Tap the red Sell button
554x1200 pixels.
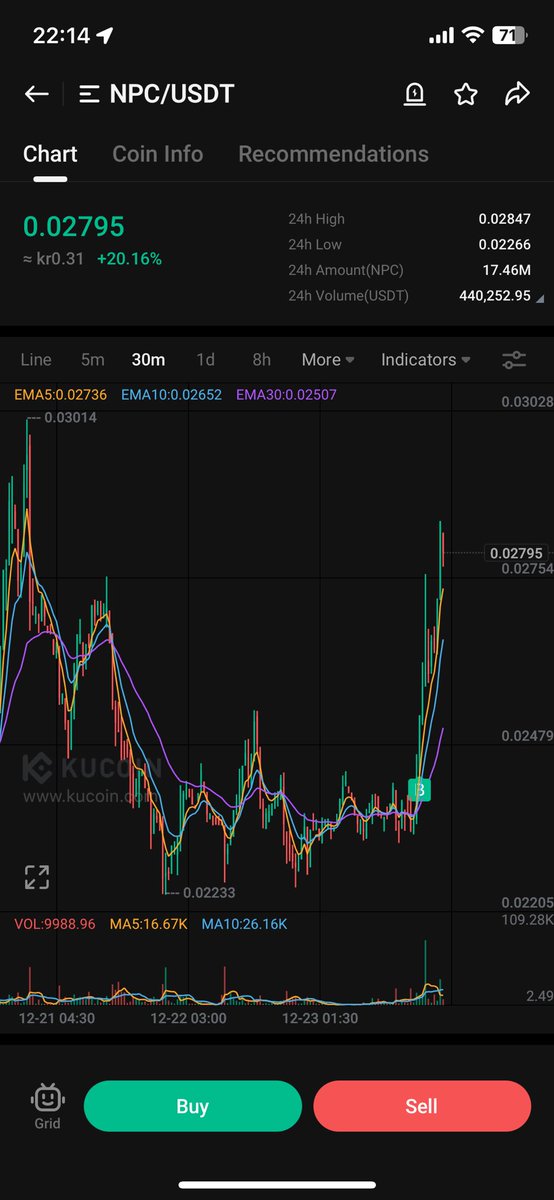click(422, 1106)
